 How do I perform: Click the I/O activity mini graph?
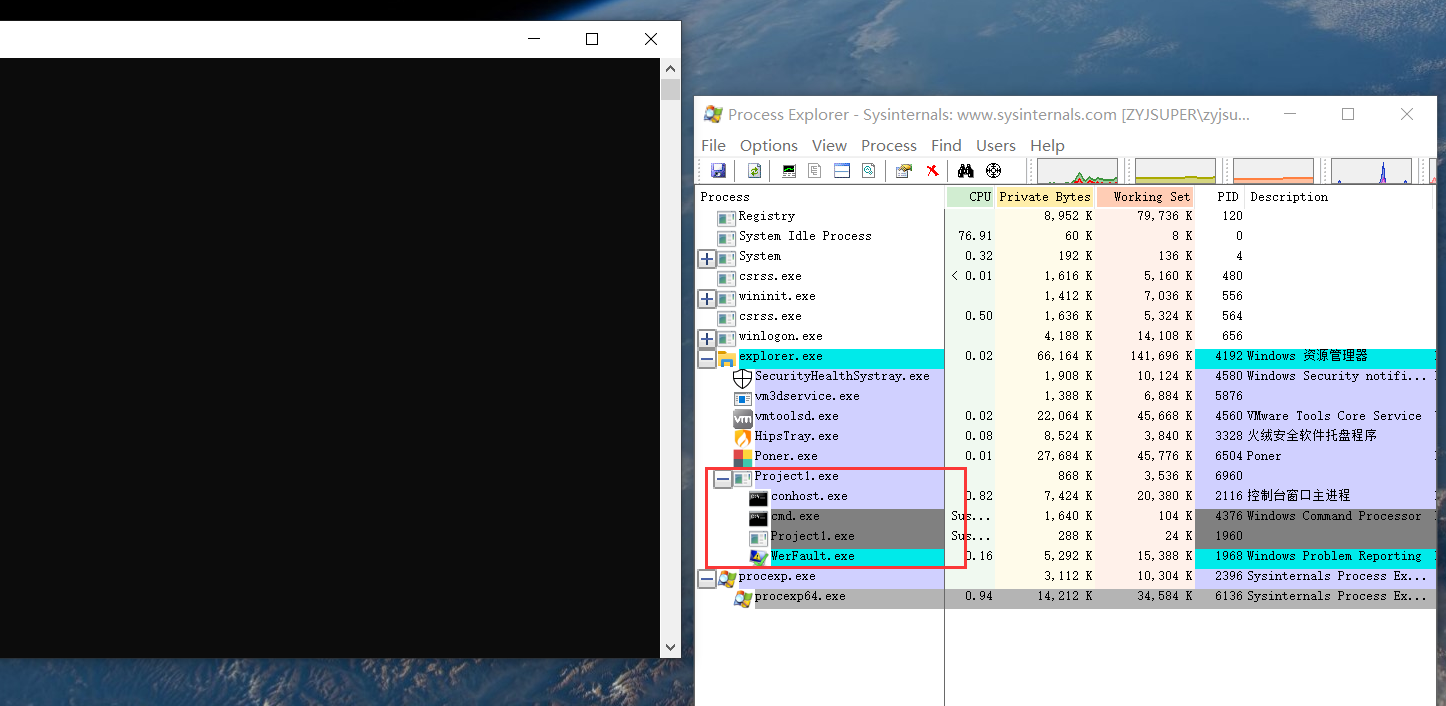click(x=1371, y=171)
